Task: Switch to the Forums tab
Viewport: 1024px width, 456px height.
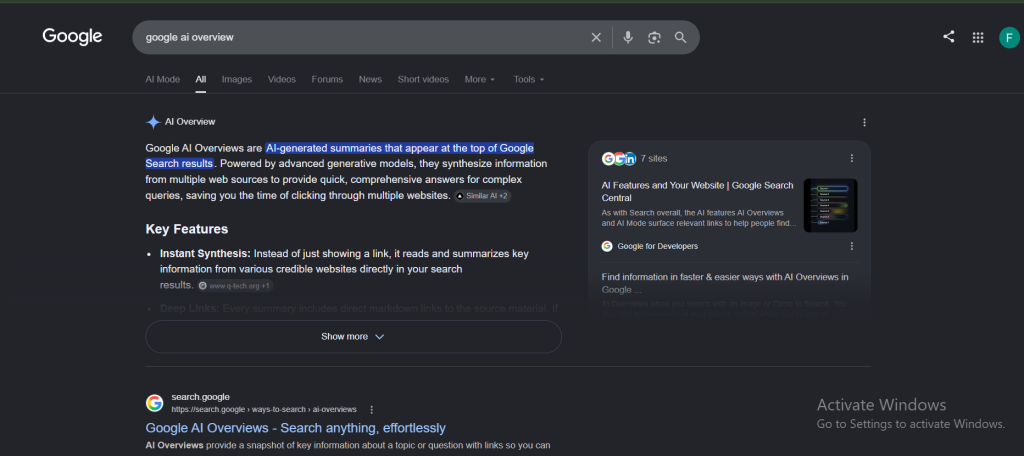Action: click(327, 79)
